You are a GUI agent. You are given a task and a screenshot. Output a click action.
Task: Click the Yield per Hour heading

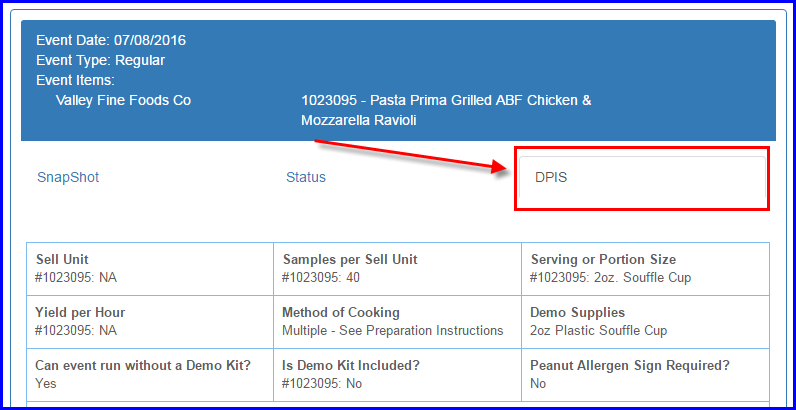80,313
